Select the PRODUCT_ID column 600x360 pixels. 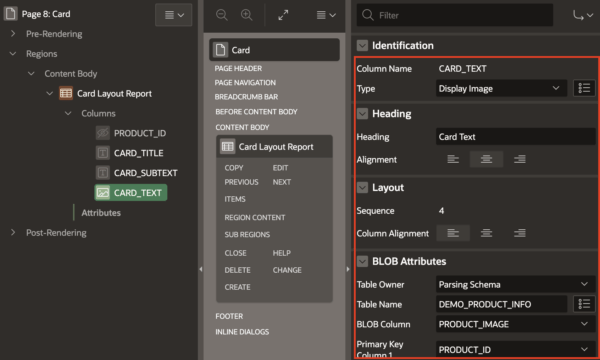coord(140,133)
